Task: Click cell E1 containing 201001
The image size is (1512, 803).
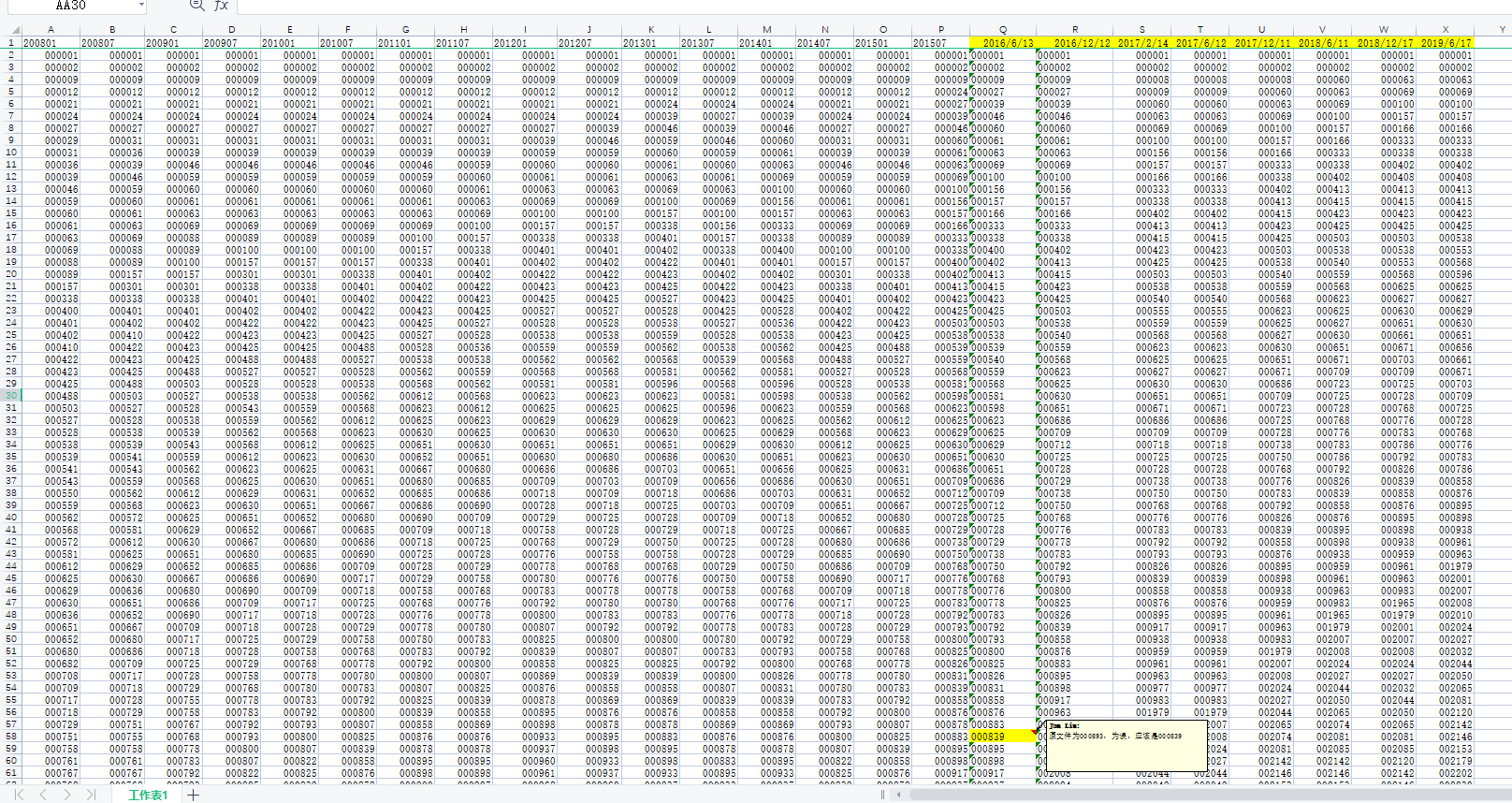Action: point(289,43)
